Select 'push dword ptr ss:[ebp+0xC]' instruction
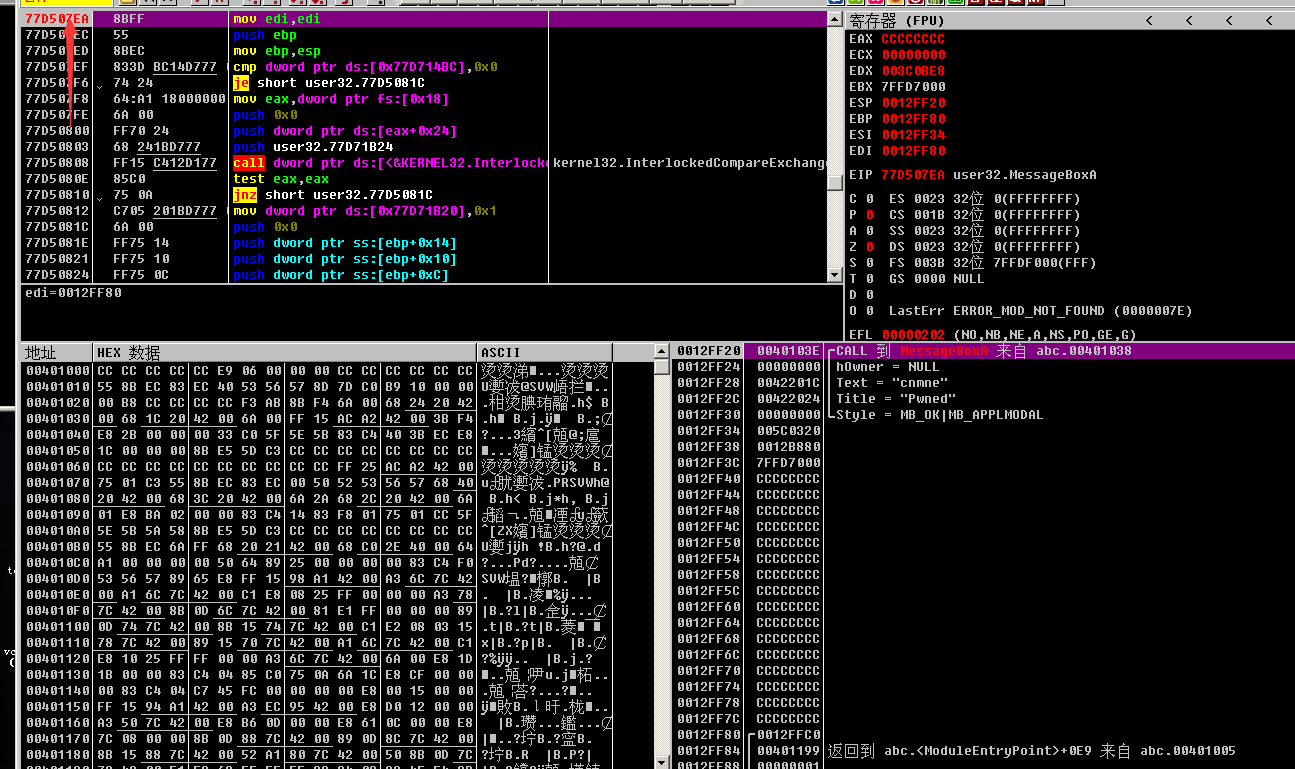Screen dimensions: 1295x769 (x=341, y=275)
